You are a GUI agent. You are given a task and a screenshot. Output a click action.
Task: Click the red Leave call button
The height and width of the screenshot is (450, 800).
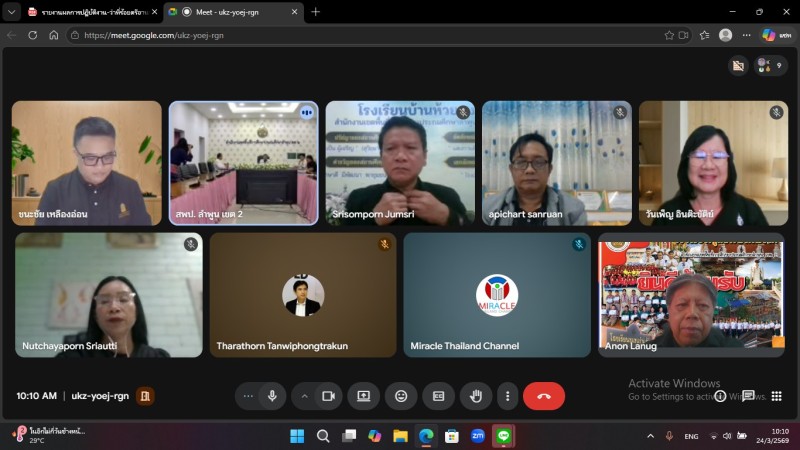(x=543, y=396)
